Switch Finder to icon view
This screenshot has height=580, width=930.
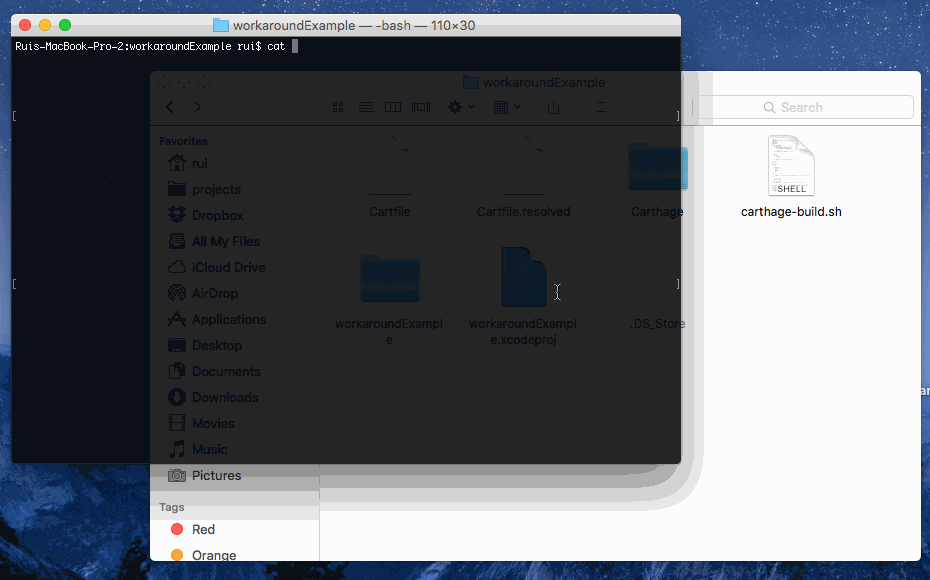pyautogui.click(x=338, y=107)
